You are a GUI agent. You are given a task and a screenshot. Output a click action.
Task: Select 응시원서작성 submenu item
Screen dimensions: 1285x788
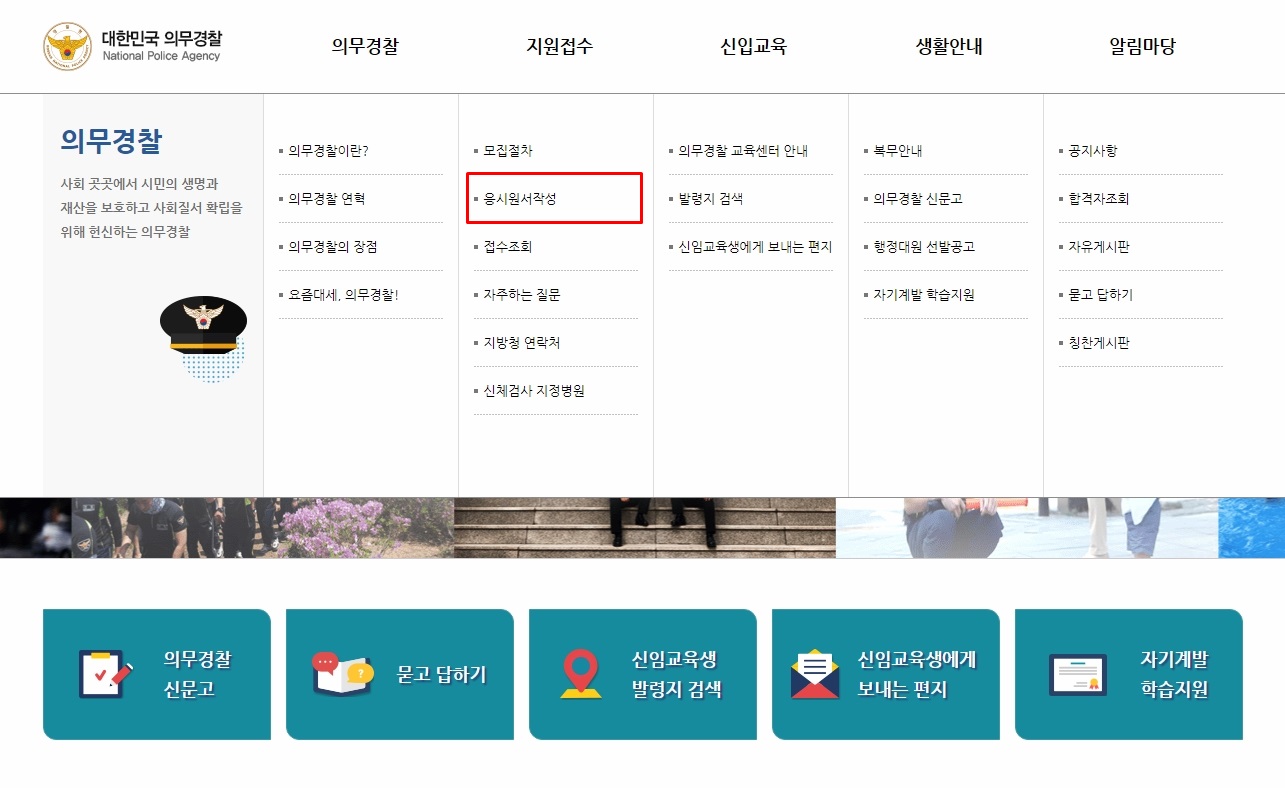pos(520,199)
